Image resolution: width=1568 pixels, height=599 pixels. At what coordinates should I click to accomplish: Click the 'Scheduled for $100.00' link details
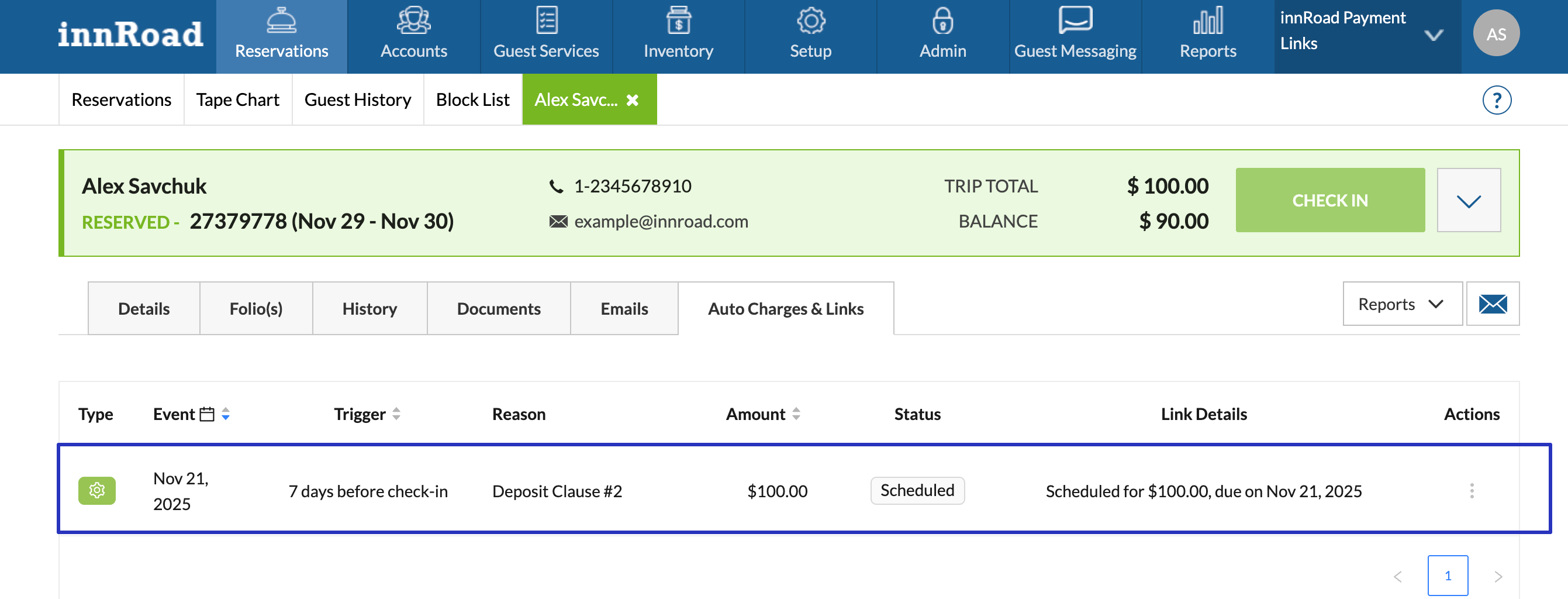[1203, 491]
